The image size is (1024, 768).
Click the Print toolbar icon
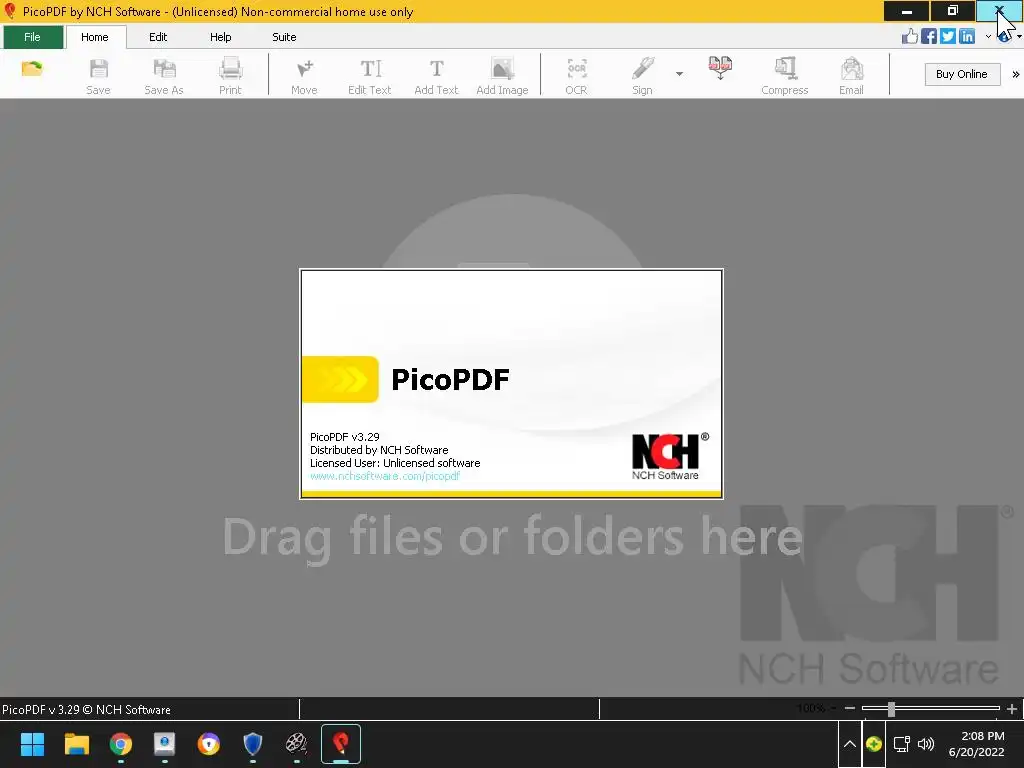click(230, 76)
